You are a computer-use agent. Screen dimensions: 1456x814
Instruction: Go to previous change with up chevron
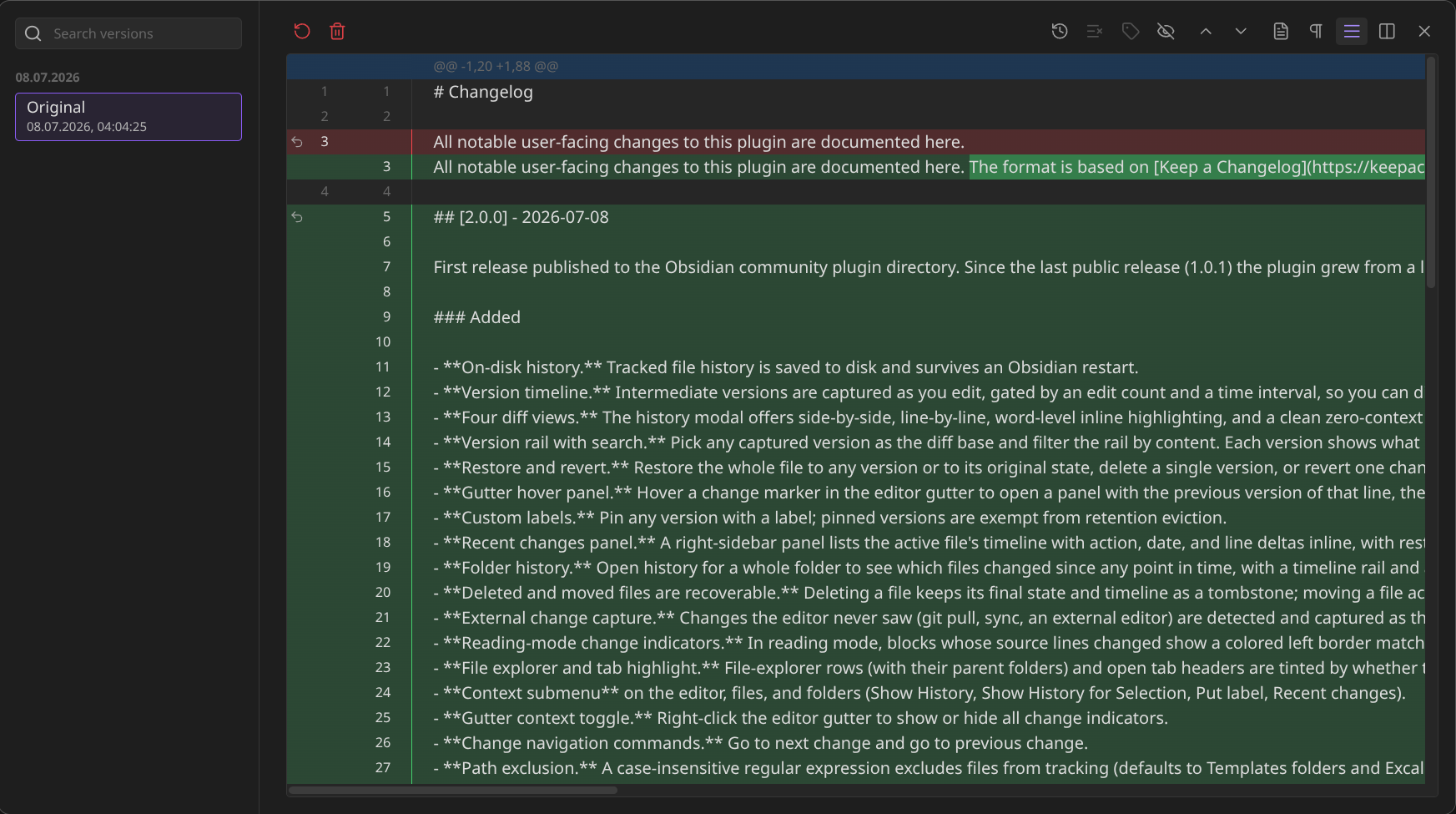[1206, 31]
